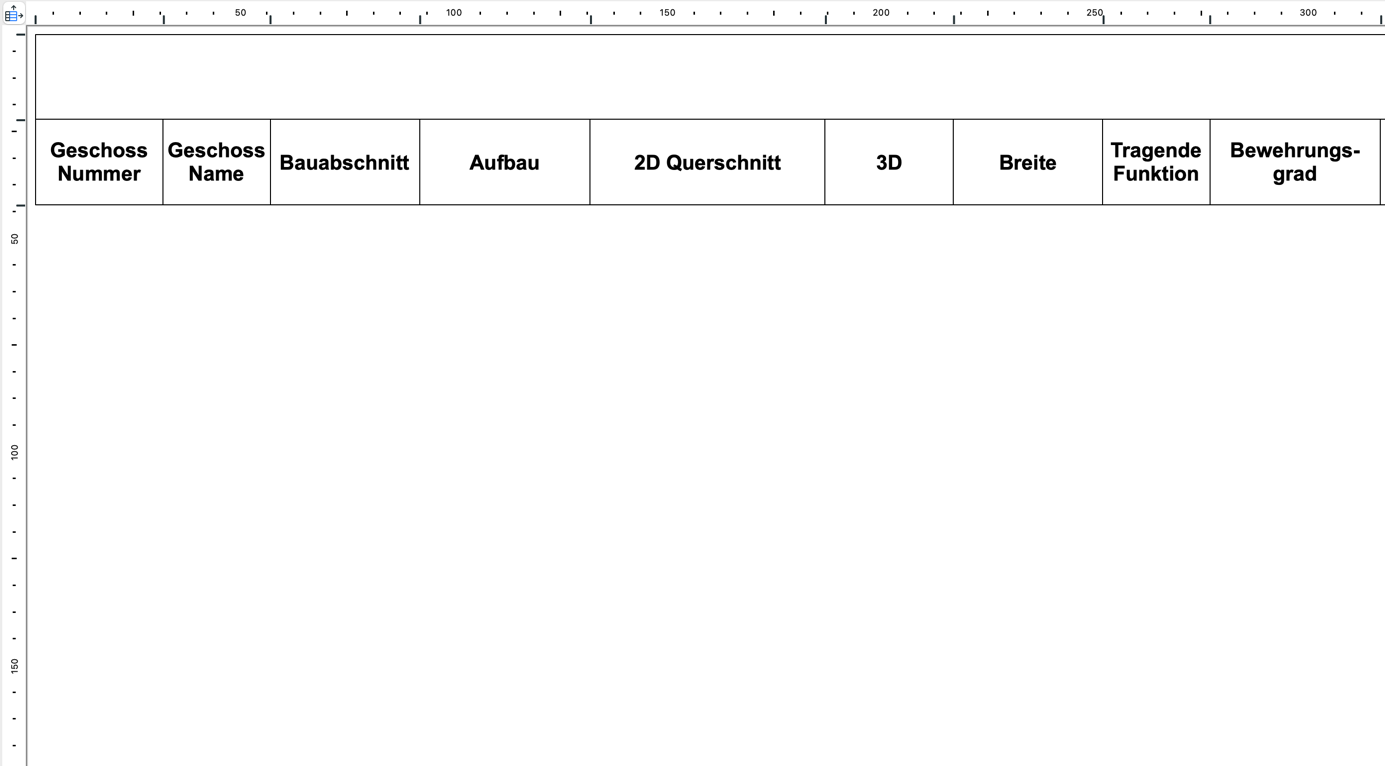Screen dimensions: 1385x766
Task: Click the table layout icon in ruler corner
Action: [x=13, y=13]
